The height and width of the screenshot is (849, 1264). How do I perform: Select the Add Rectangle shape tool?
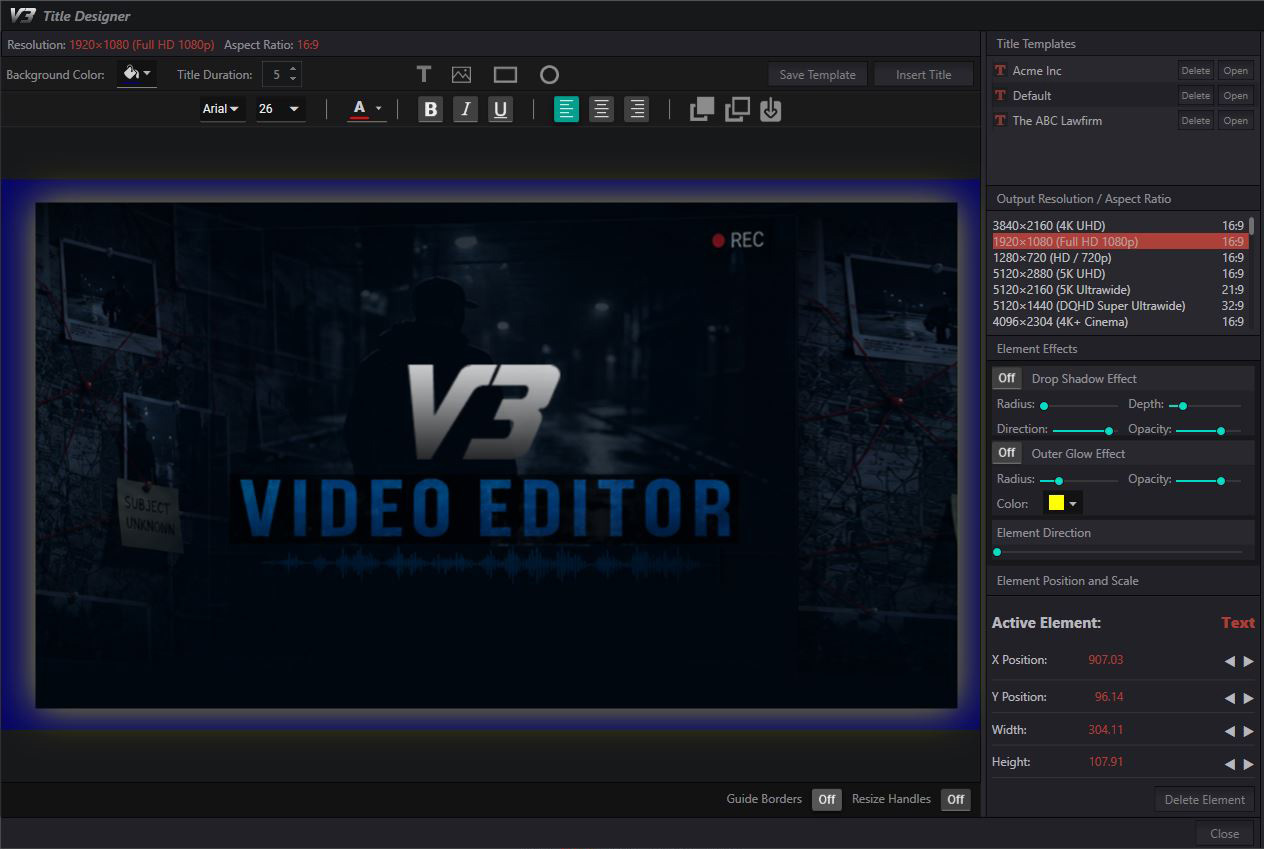[x=505, y=75]
